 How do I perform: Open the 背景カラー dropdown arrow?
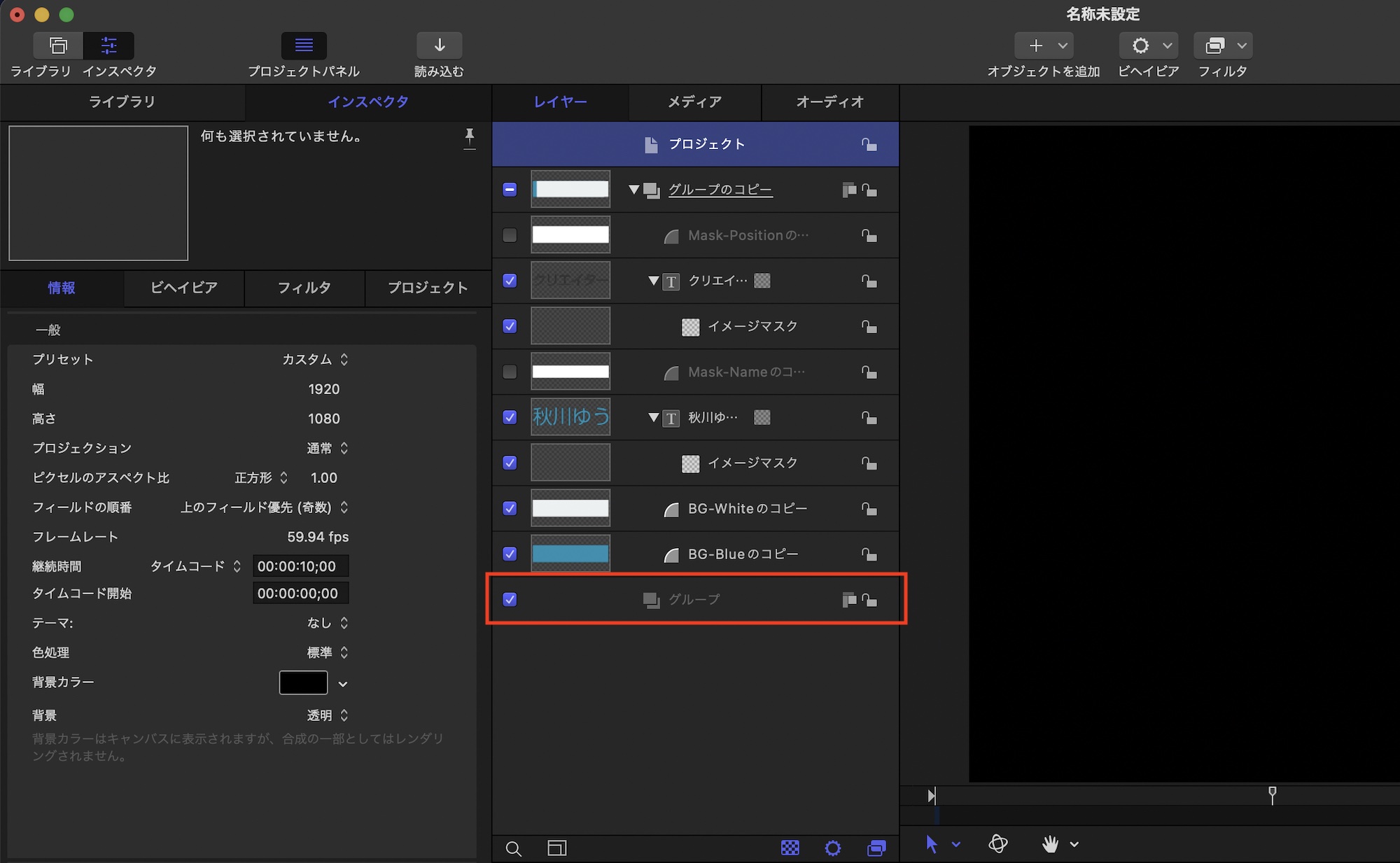(x=343, y=684)
